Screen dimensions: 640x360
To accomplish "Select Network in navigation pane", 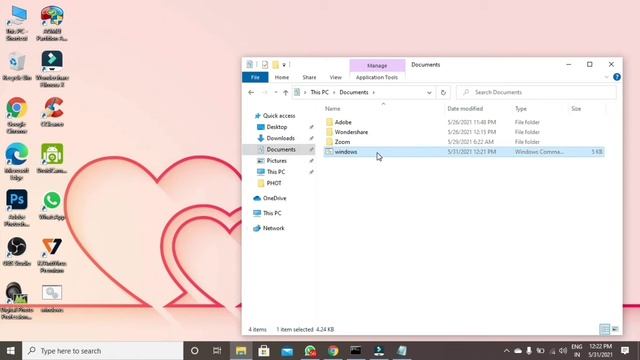I will (x=273, y=228).
